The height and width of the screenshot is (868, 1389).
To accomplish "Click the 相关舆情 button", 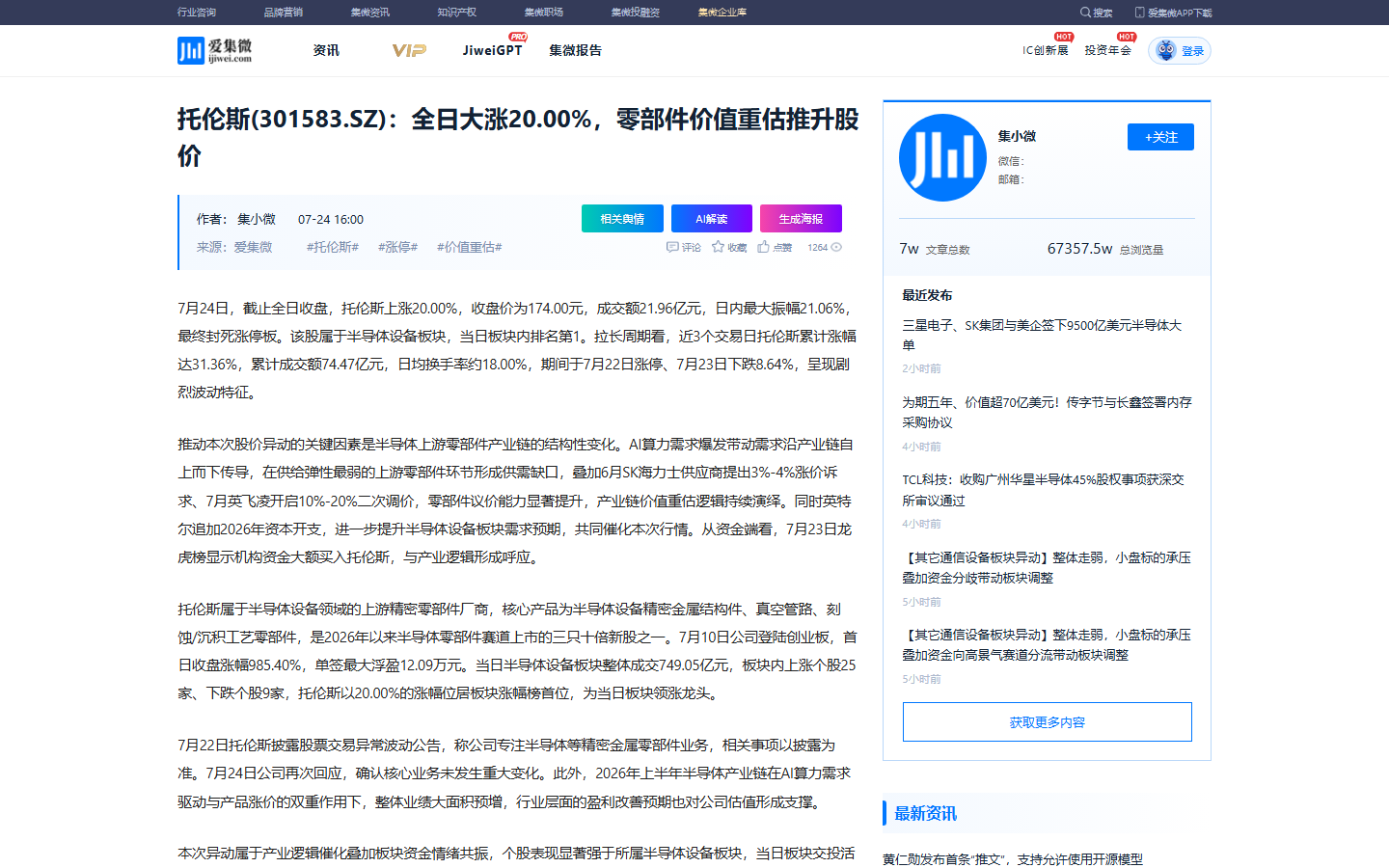I will coord(622,219).
